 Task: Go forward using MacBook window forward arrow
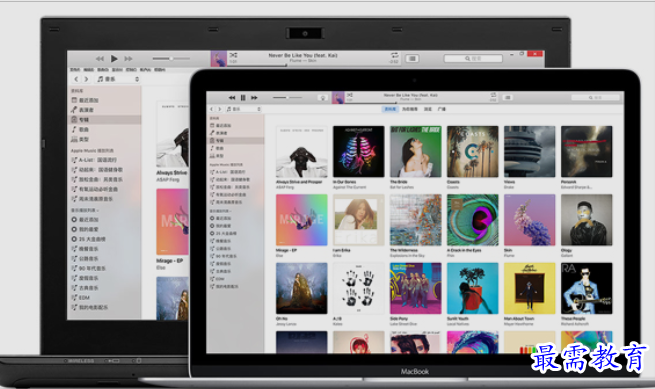[x=219, y=109]
